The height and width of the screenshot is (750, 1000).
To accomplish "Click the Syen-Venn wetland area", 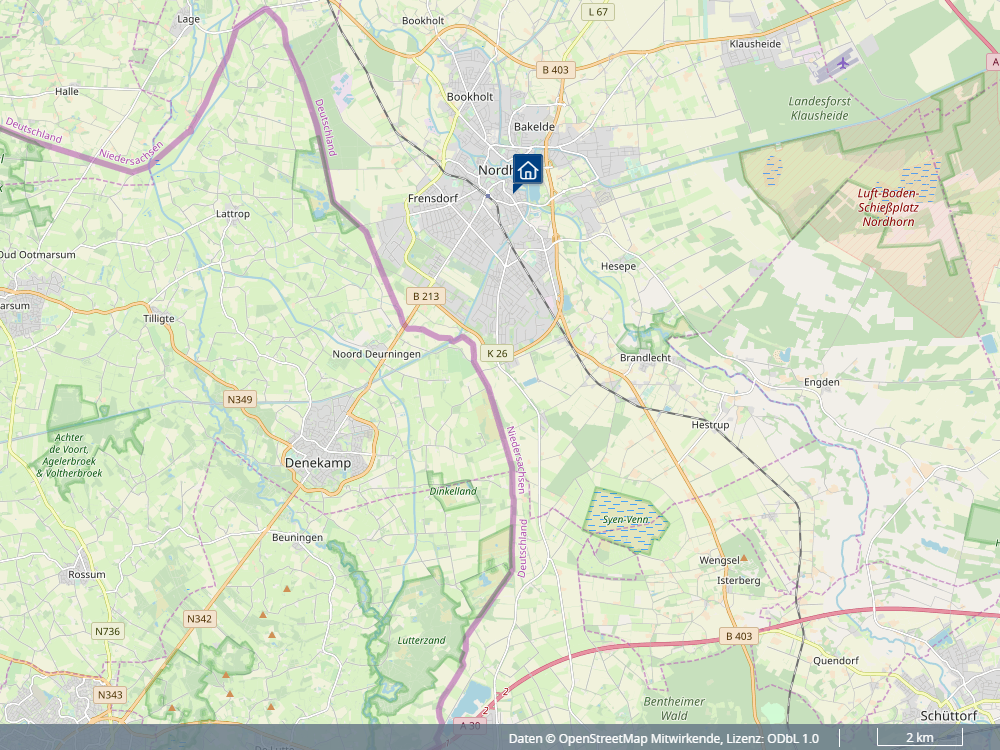I will point(626,520).
